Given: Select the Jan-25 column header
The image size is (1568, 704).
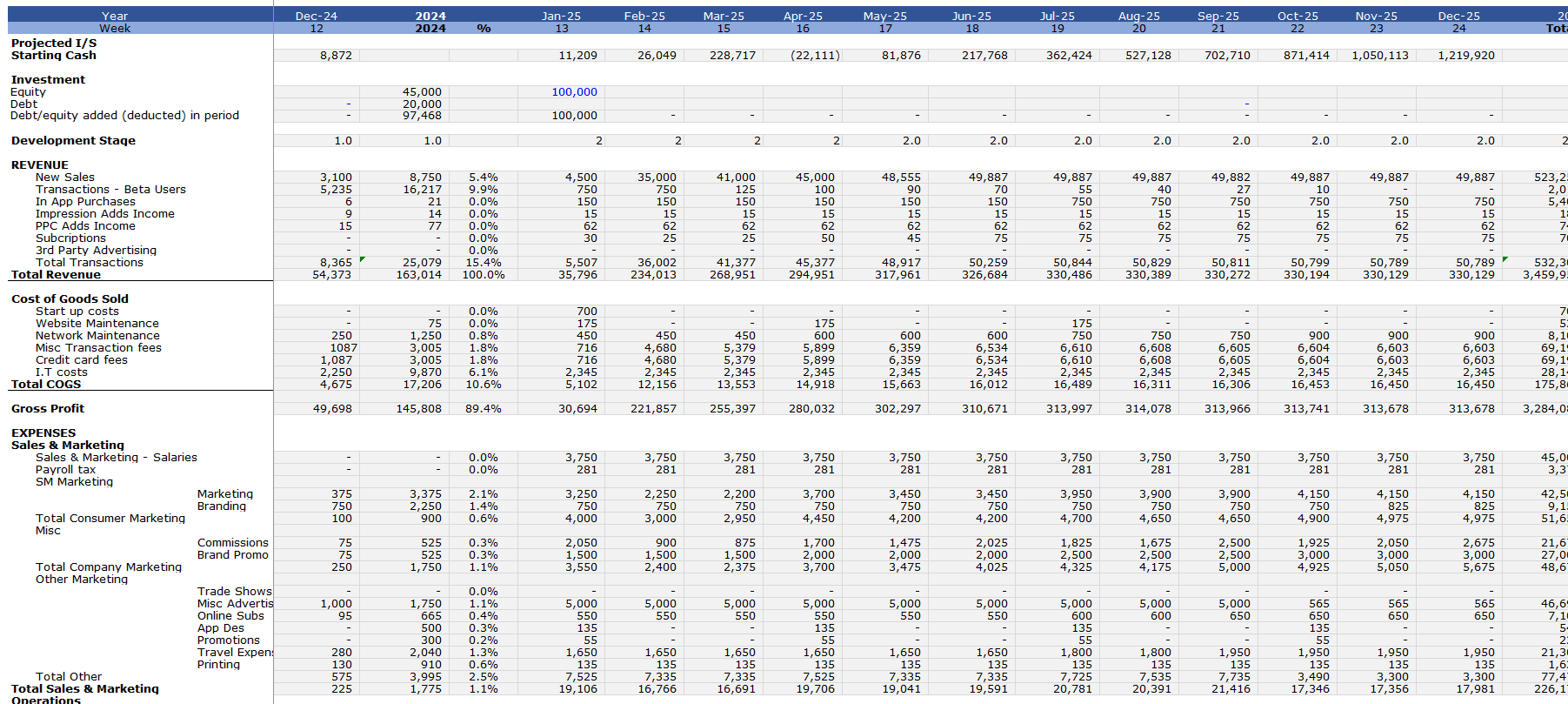Looking at the screenshot, I should (561, 16).
